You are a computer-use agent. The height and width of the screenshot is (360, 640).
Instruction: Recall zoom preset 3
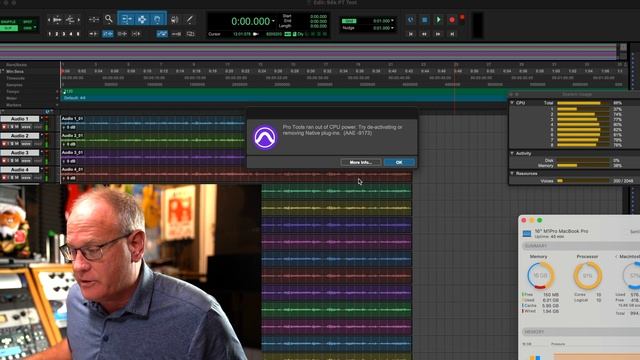tap(64, 34)
